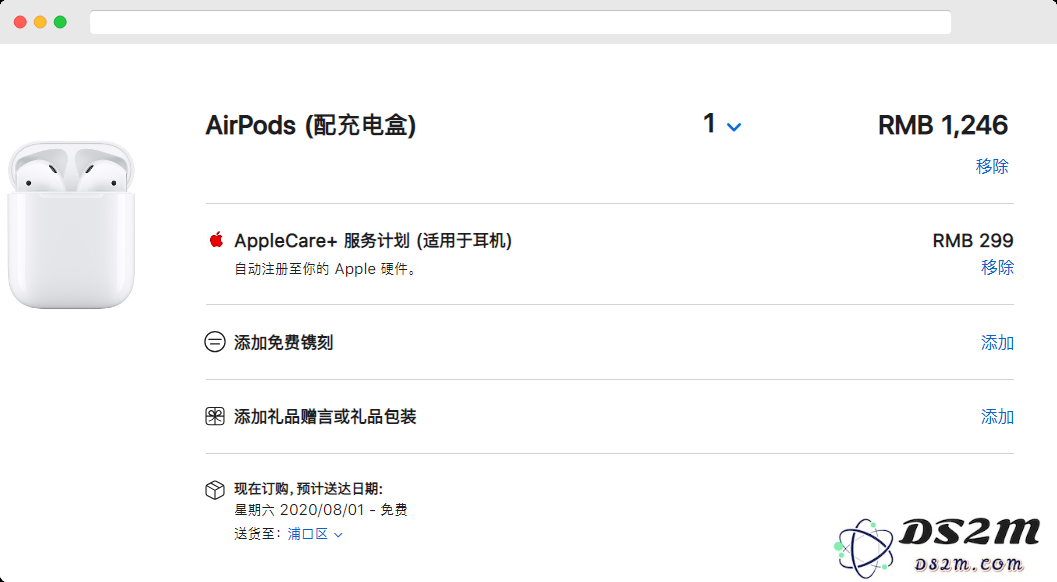Click the gift box icon
Viewport: 1057px width, 582px height.
point(215,416)
